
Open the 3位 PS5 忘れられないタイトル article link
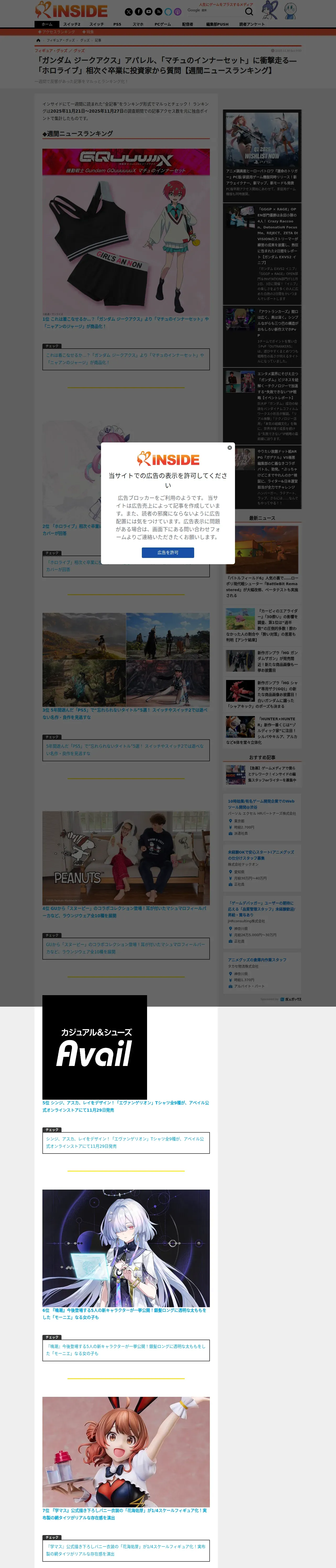click(126, 713)
